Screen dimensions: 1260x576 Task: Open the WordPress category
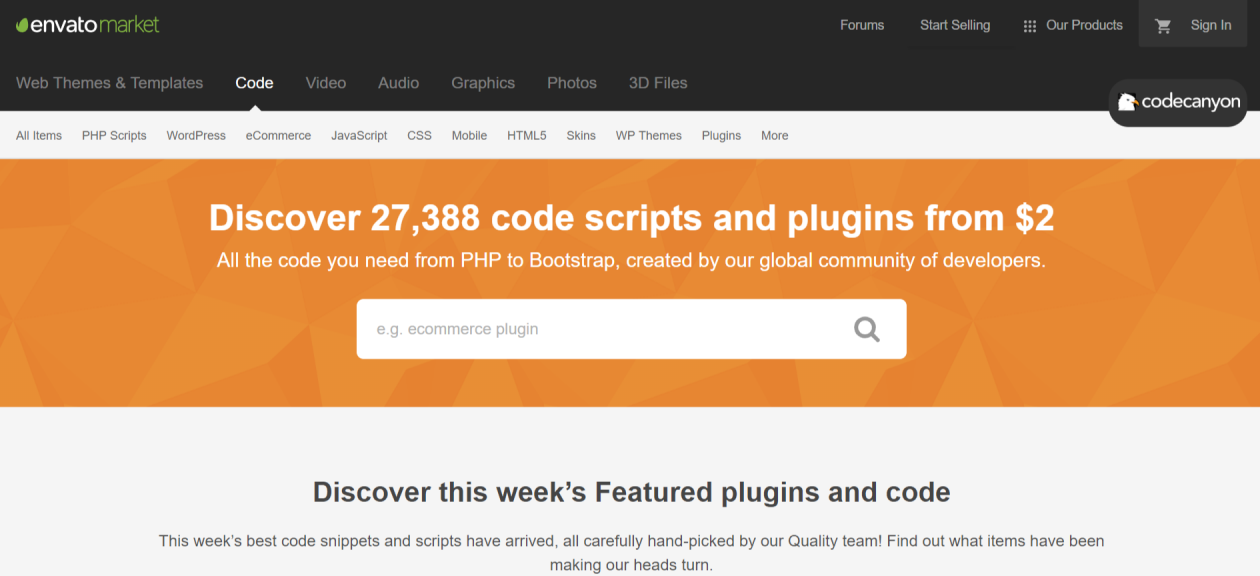[x=196, y=135]
